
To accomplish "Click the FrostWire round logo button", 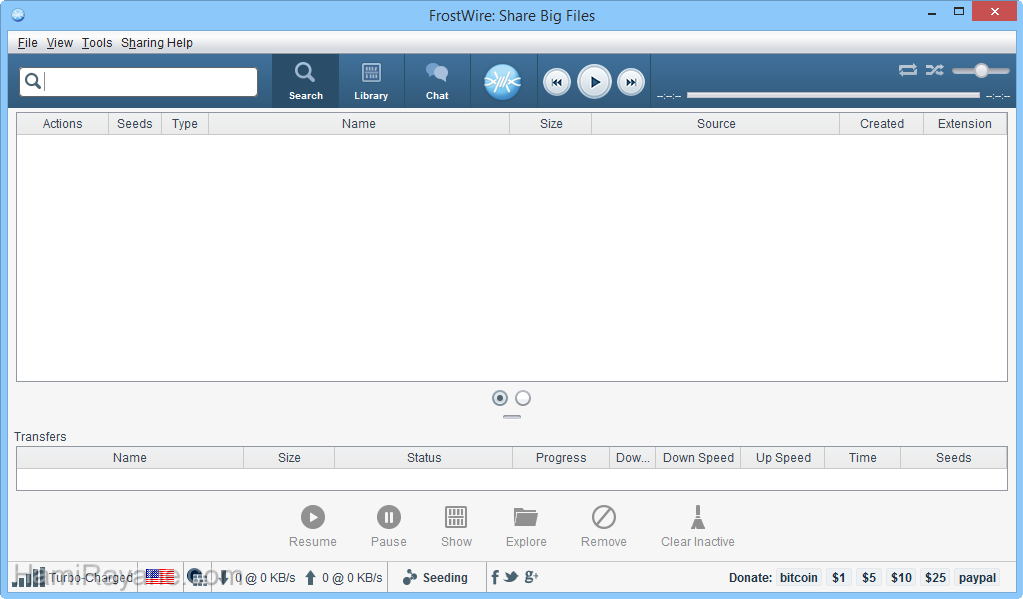I will (502, 82).
